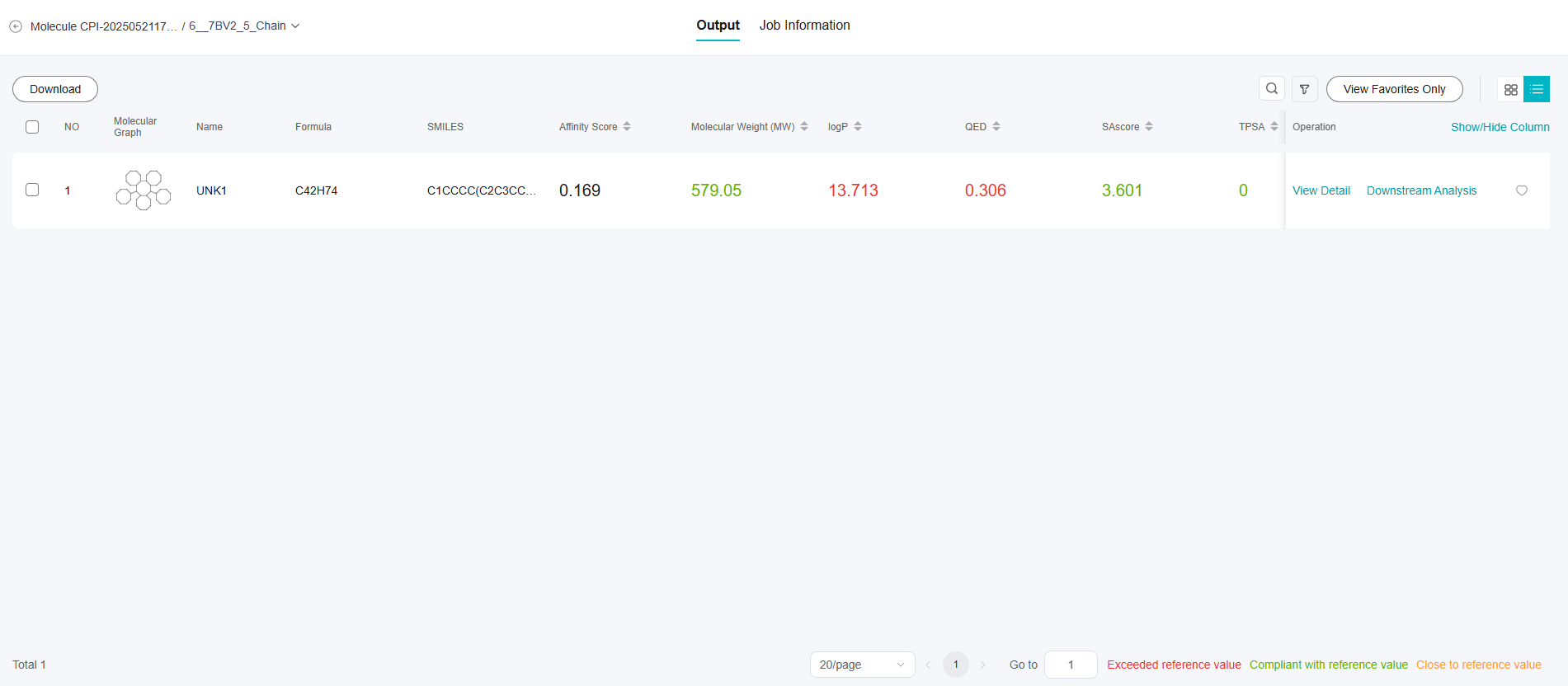
Task: Switch to grid card view
Action: click(x=1510, y=89)
